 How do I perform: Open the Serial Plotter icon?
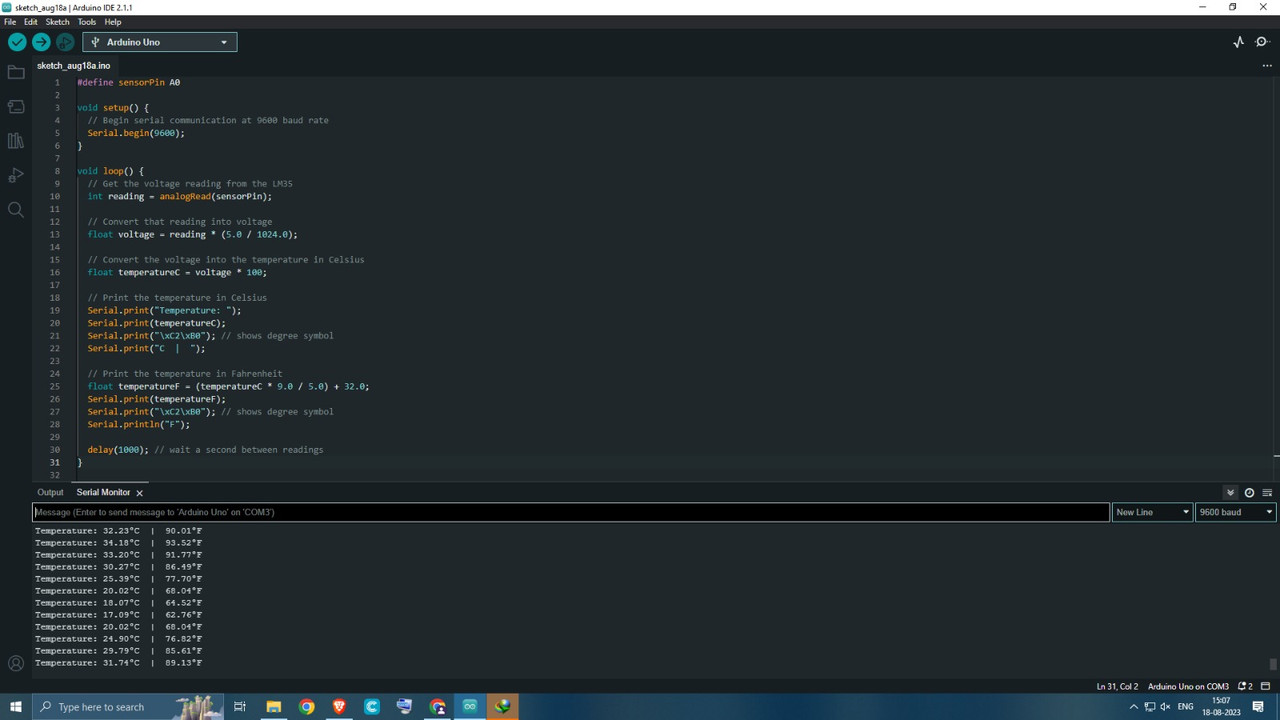1238,42
